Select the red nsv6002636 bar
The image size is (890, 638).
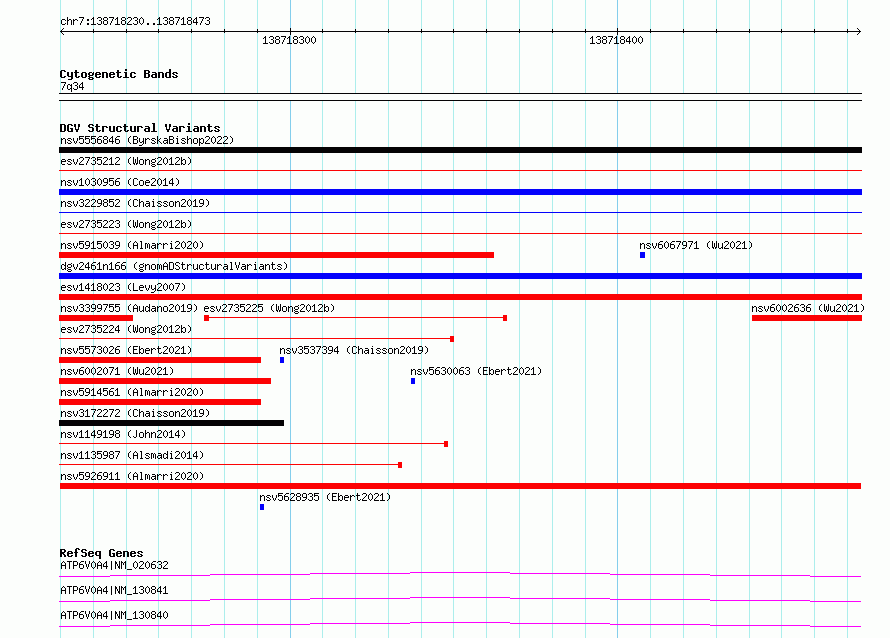coord(807,318)
